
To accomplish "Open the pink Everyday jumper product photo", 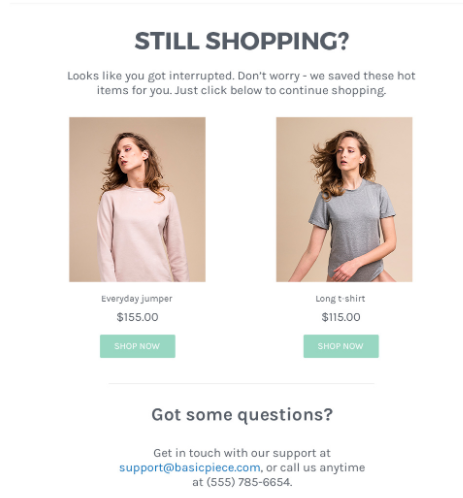I will [137, 199].
